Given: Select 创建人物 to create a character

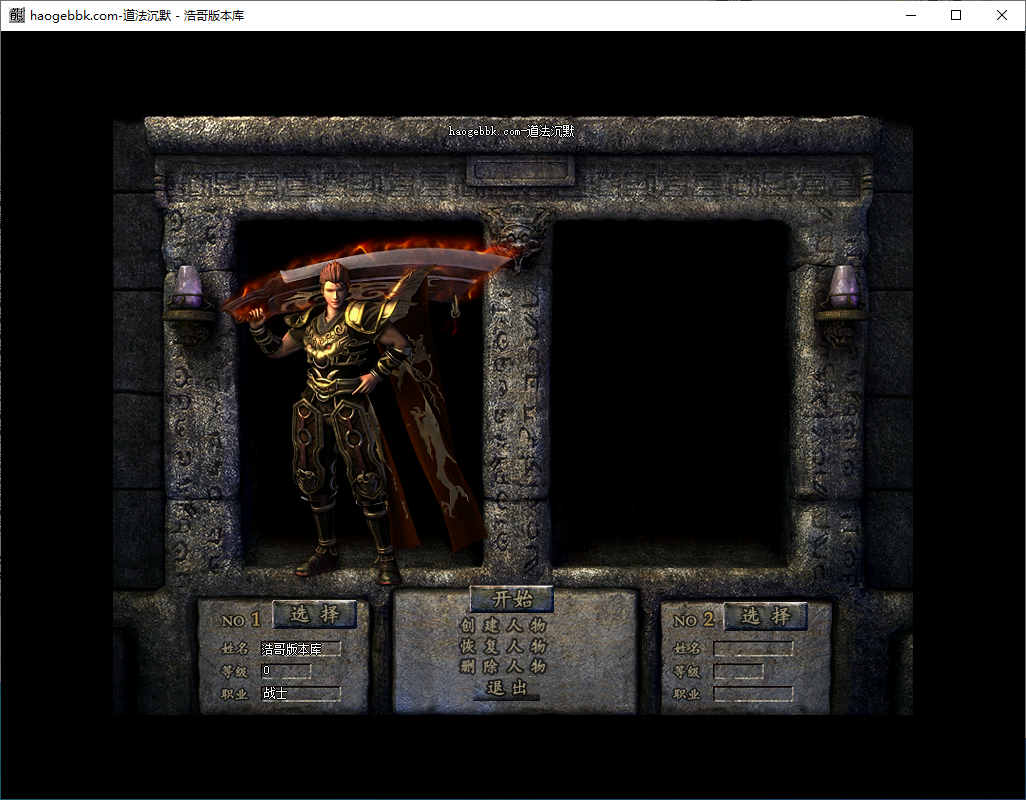Looking at the screenshot, I should click(x=503, y=625).
